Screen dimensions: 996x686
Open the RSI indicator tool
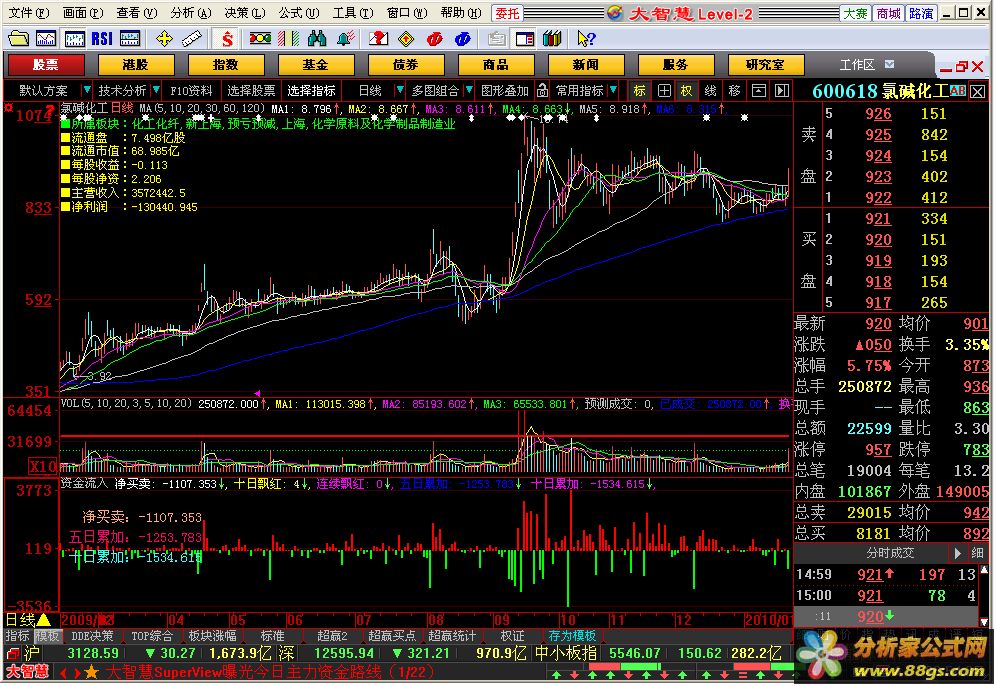(x=102, y=39)
